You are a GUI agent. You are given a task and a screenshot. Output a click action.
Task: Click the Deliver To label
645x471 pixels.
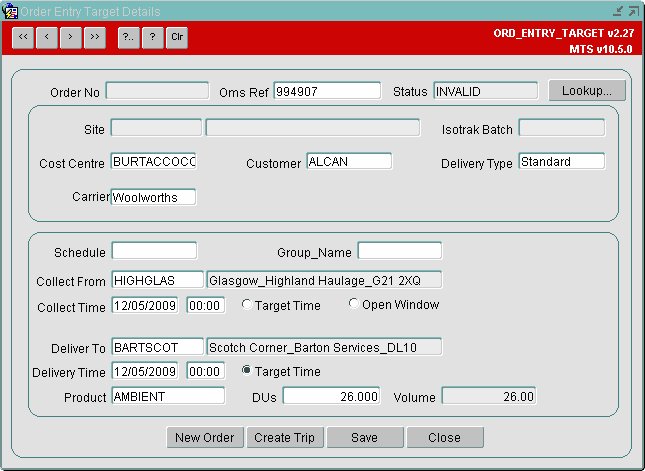pyautogui.click(x=79, y=349)
